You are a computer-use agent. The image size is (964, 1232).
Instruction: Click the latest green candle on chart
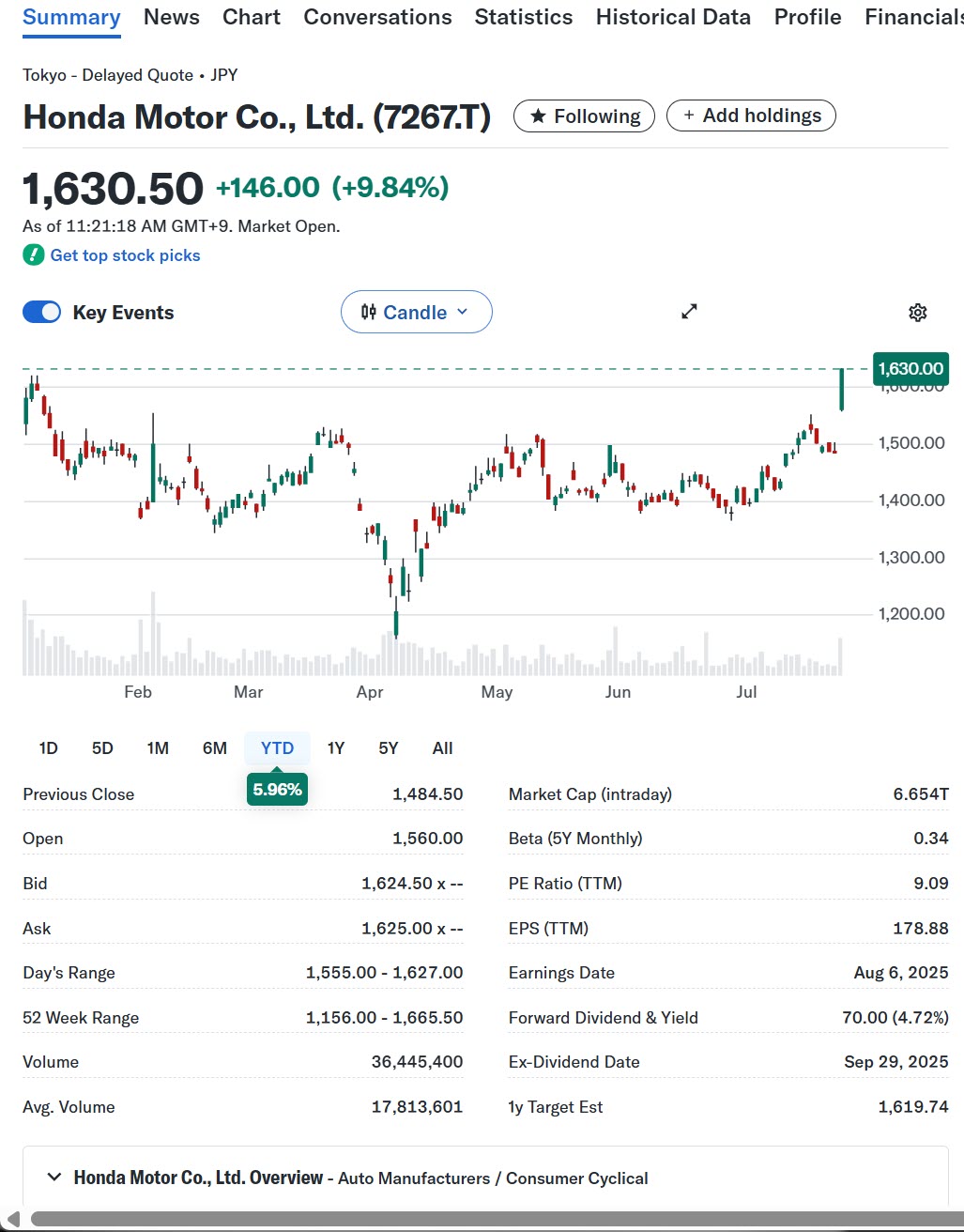point(842,390)
